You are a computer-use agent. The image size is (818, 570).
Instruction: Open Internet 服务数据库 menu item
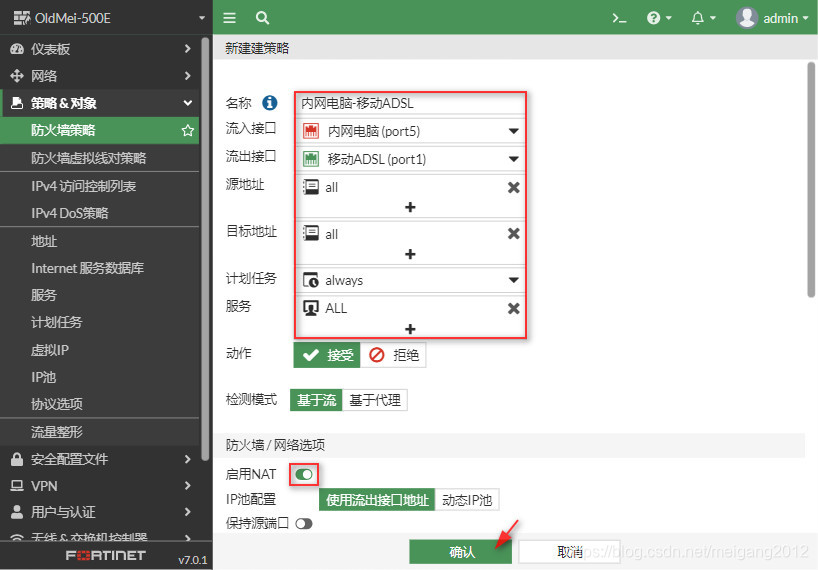[99, 268]
